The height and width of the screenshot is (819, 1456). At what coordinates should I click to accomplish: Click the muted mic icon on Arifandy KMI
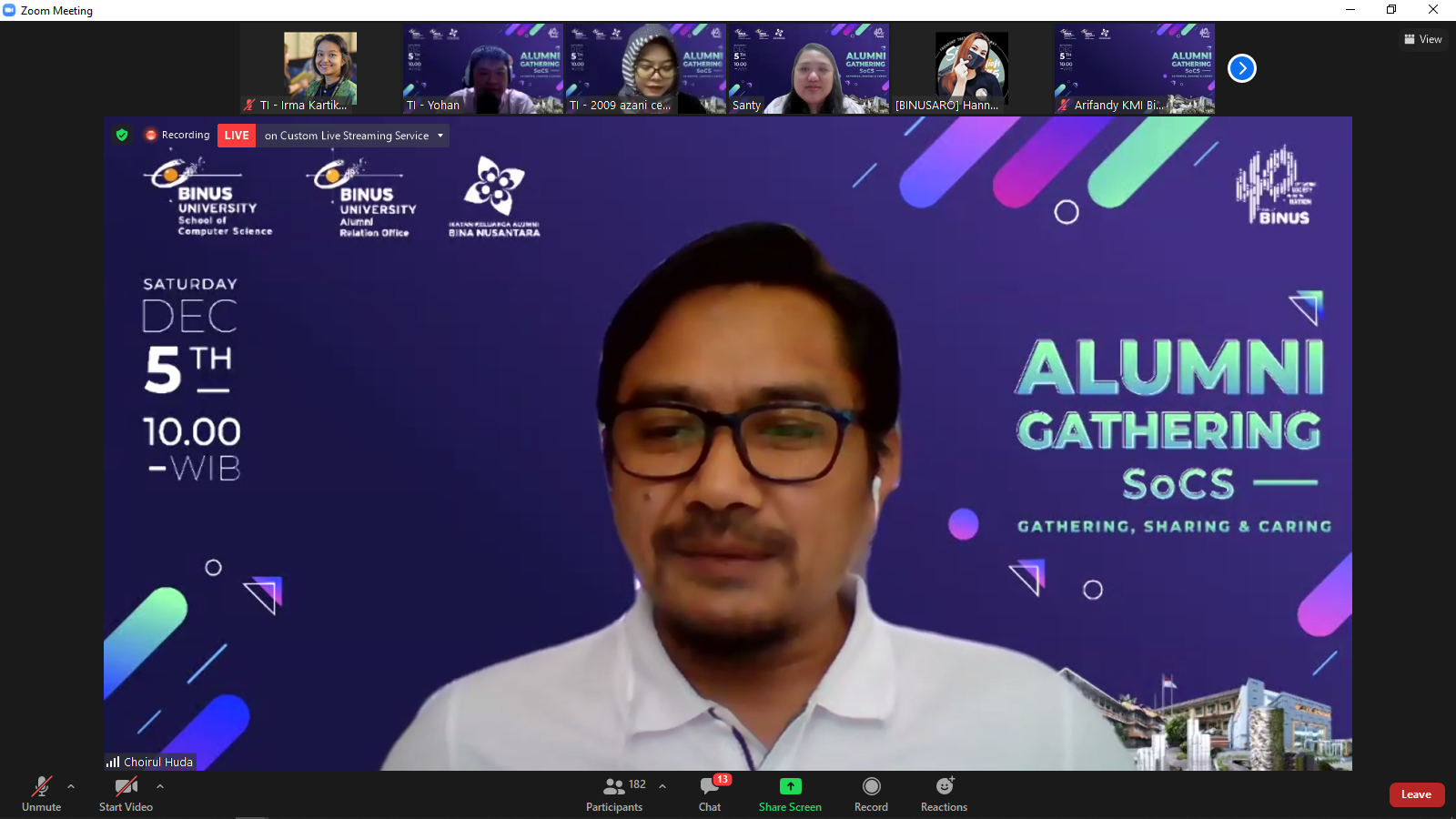click(x=1064, y=106)
